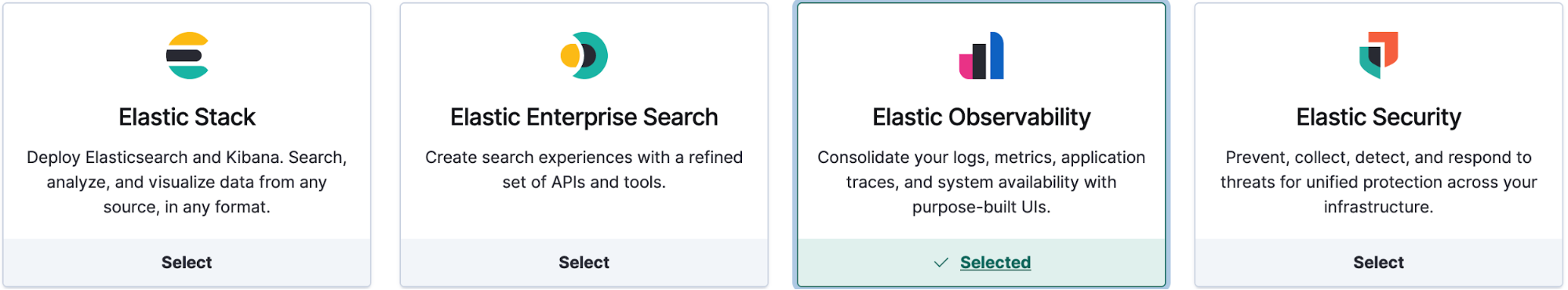Click the green footer of Observability card
1568x290 pixels.
[981, 263]
